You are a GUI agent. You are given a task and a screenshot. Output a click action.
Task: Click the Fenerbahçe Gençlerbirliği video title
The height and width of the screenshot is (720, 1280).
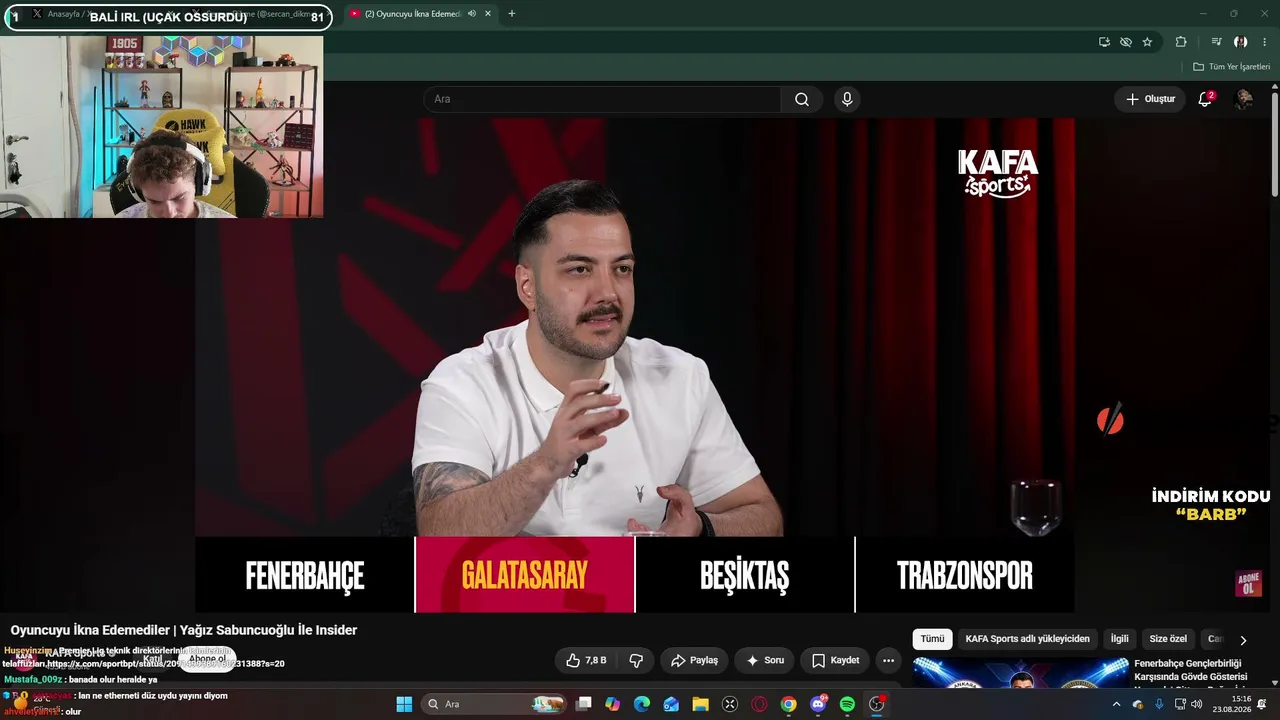(1190, 670)
